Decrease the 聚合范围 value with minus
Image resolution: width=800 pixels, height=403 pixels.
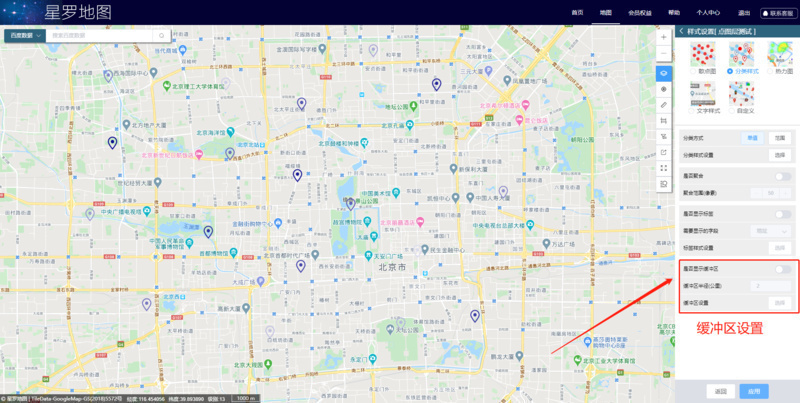pos(757,193)
